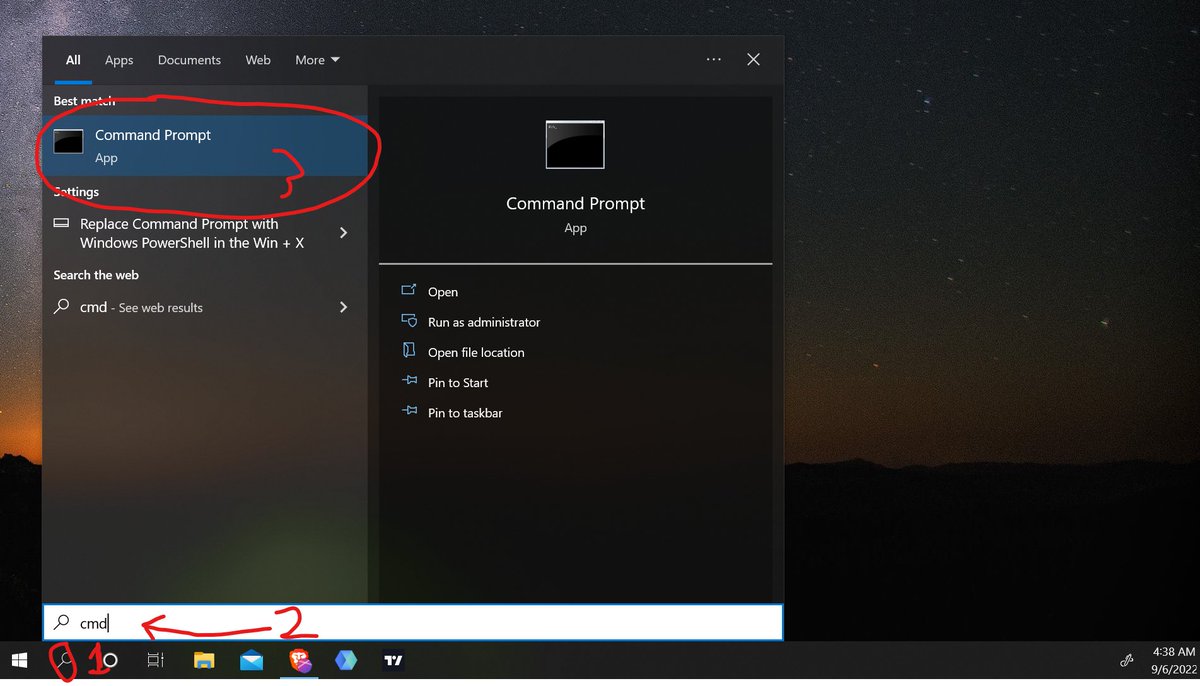Click the Pin to Start pin icon
The height and width of the screenshot is (686, 1200).
[x=408, y=381]
